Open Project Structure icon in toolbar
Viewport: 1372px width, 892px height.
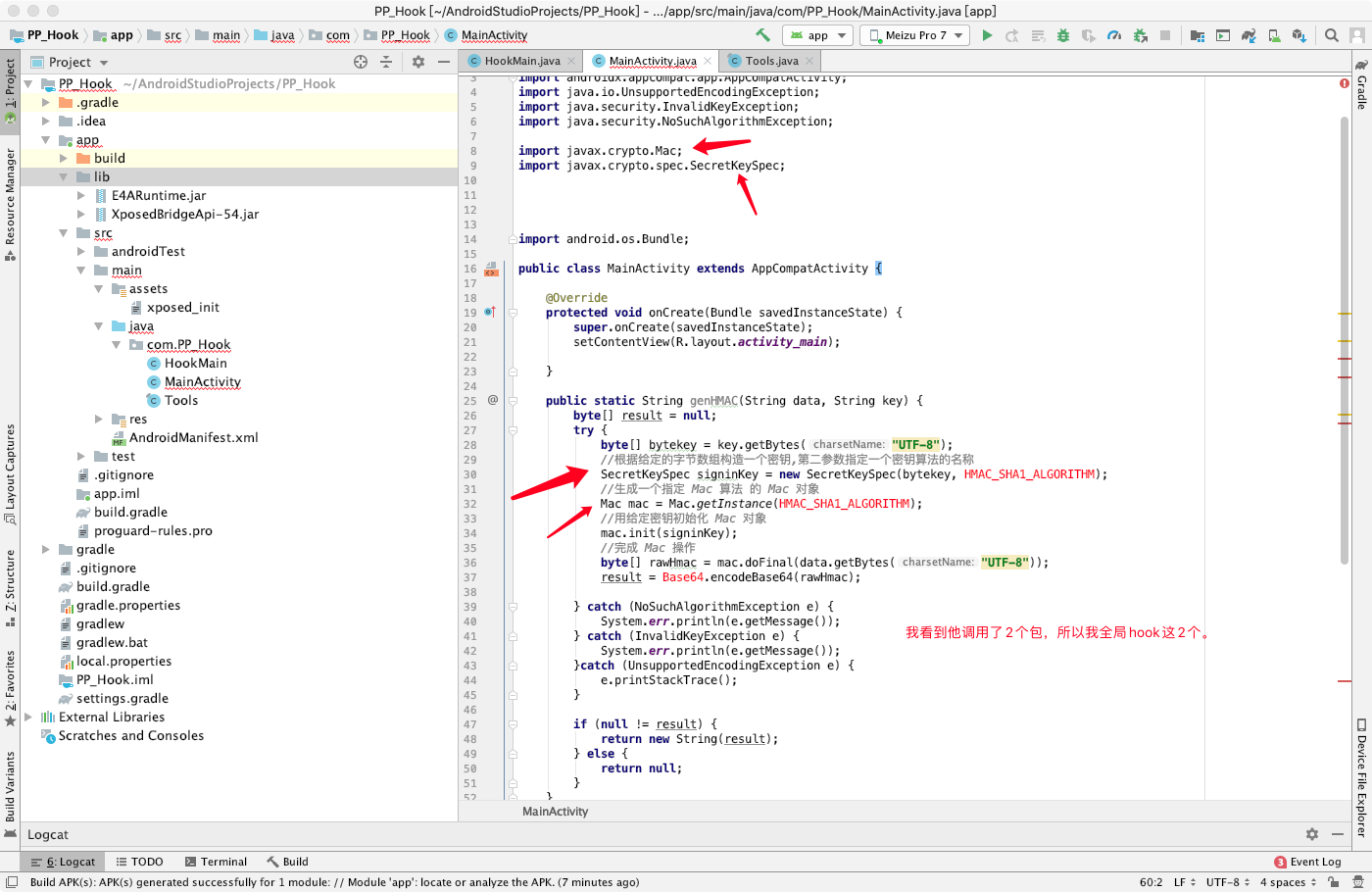[x=1197, y=35]
